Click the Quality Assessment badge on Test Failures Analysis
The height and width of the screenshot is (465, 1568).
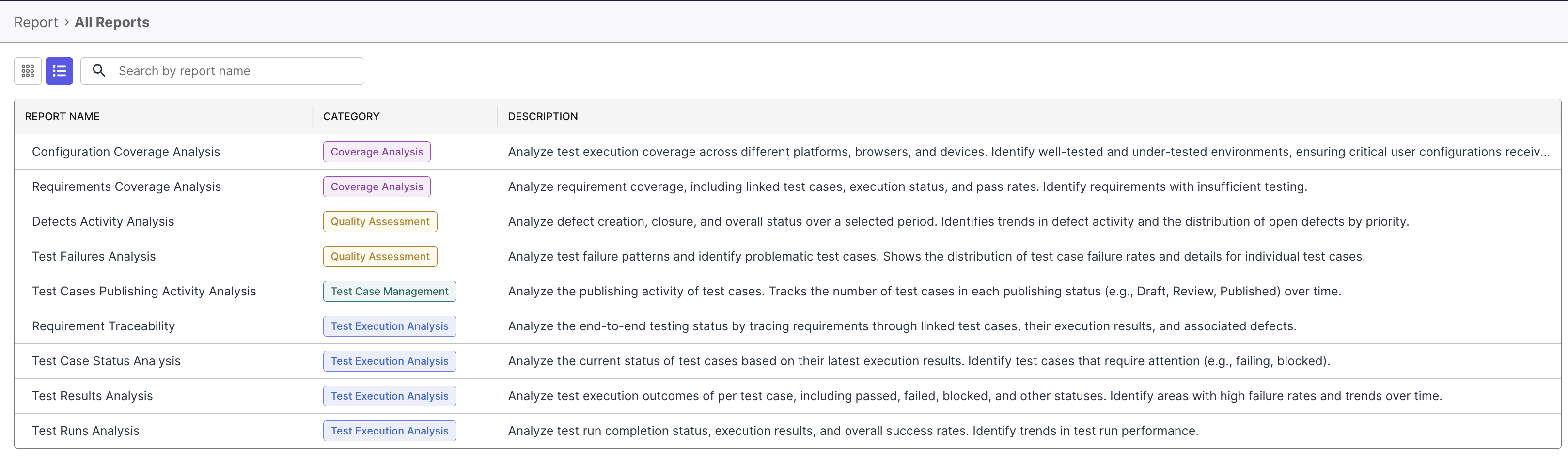[380, 256]
